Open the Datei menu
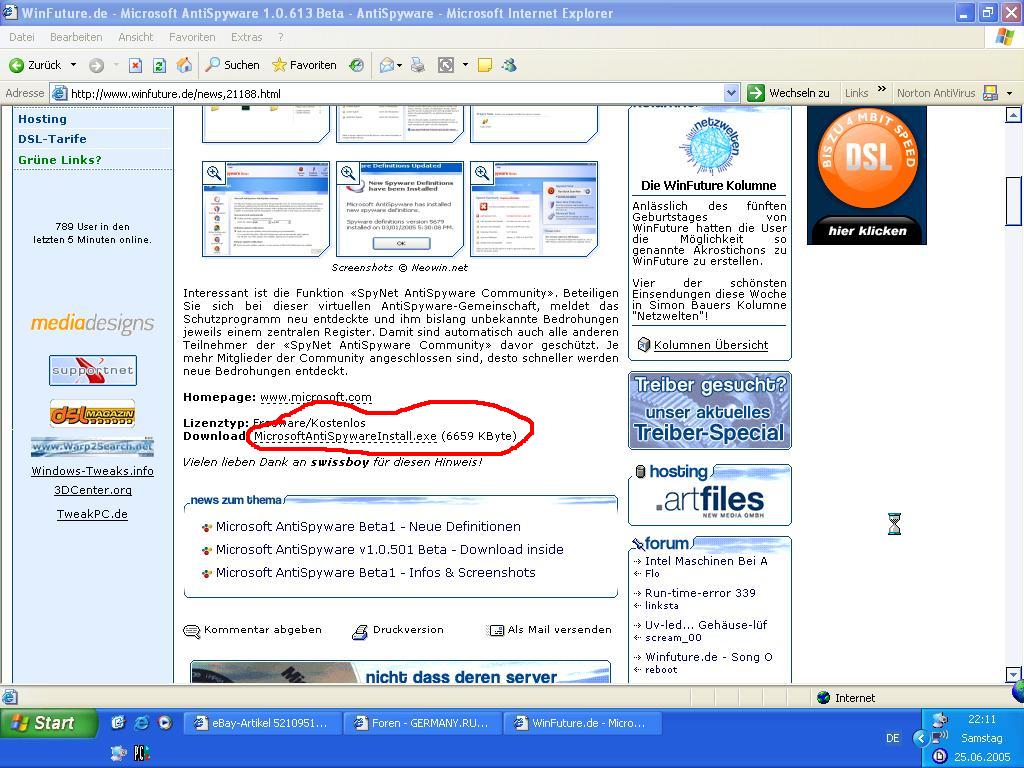The width and height of the screenshot is (1024, 768). click(x=22, y=37)
